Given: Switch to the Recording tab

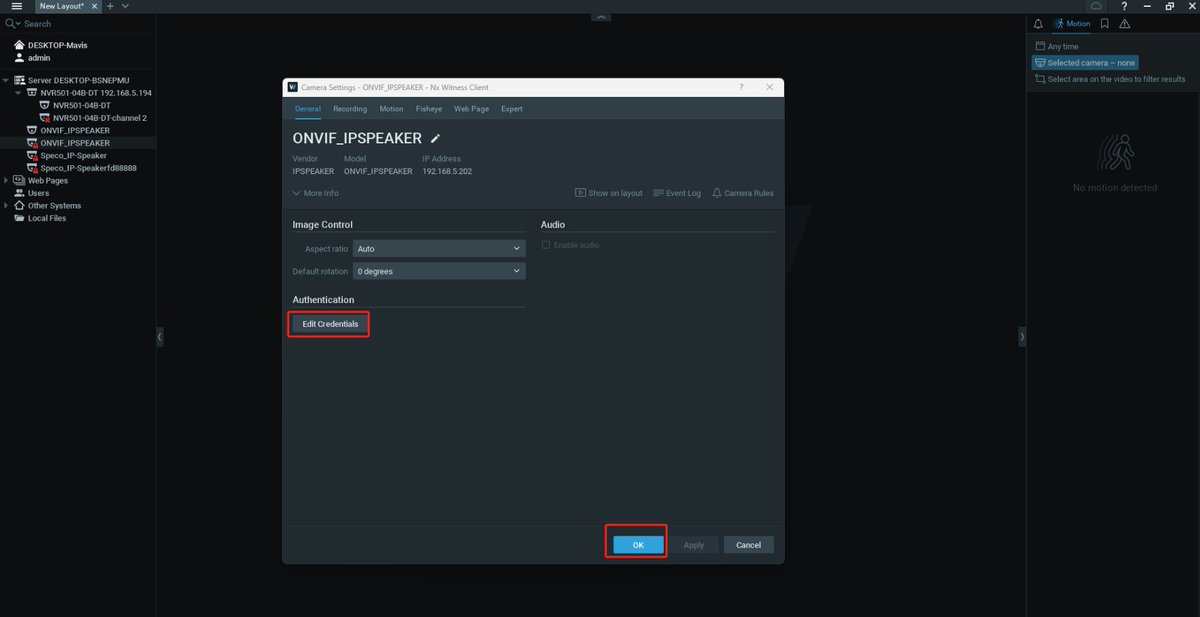Looking at the screenshot, I should click(350, 108).
